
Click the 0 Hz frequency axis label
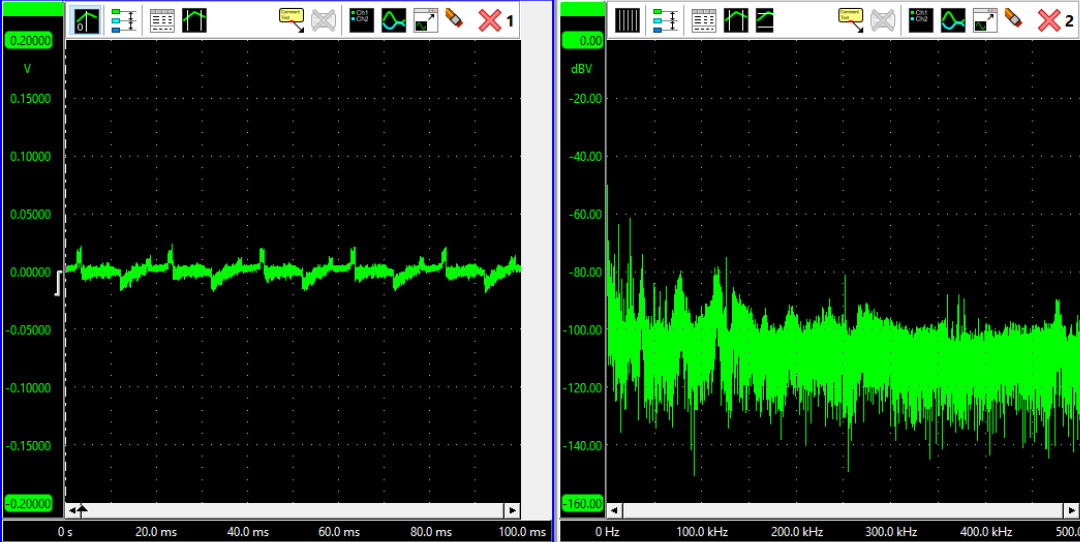607,532
